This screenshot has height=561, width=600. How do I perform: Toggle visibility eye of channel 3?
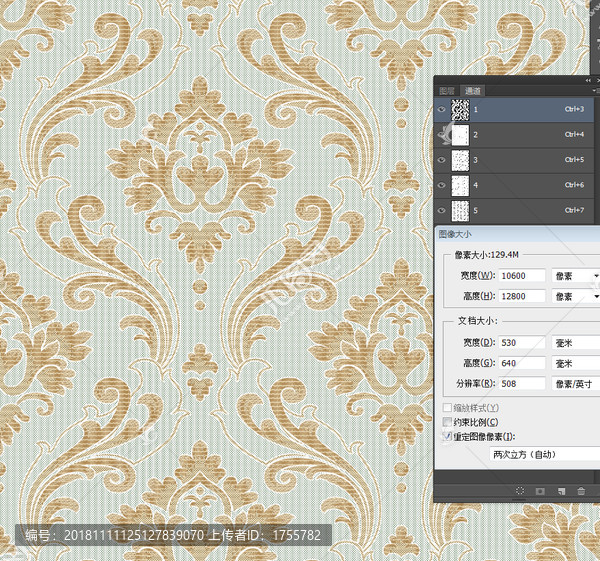pos(441,160)
